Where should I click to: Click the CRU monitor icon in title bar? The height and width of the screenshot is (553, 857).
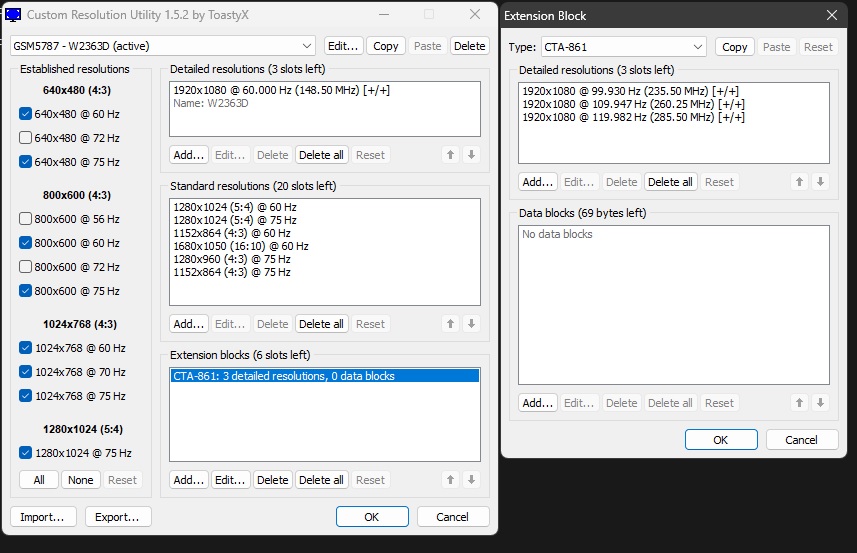click(x=13, y=15)
